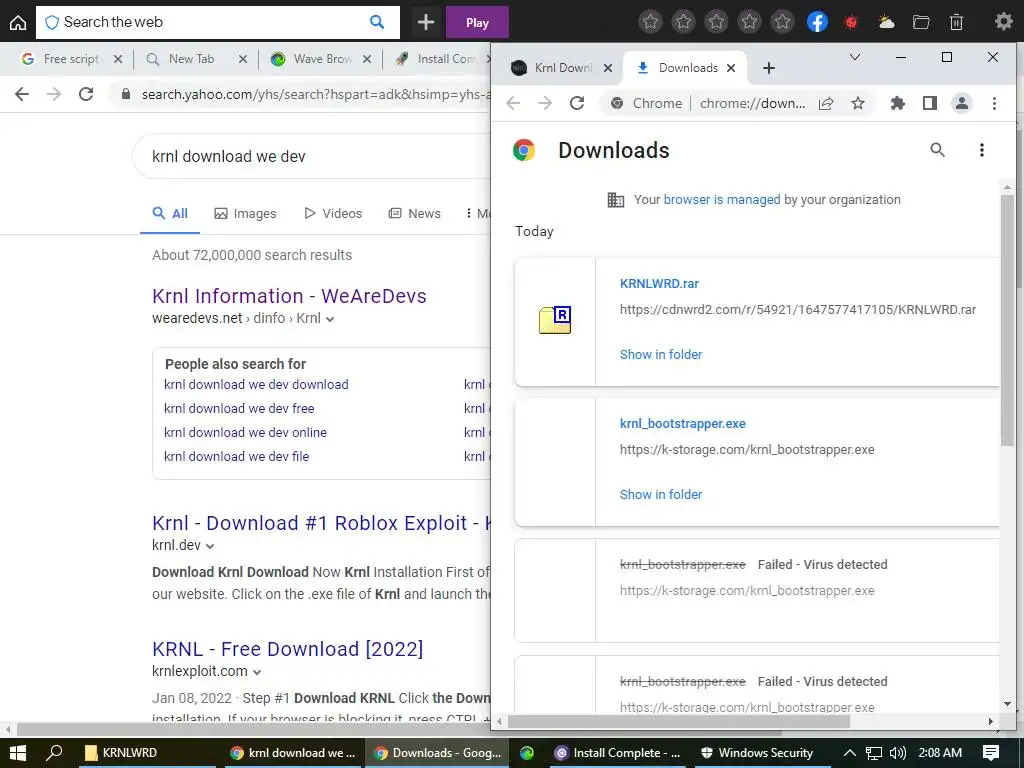
Task: Expand the krnl.dev result dropdown arrow
Action: 210,546
